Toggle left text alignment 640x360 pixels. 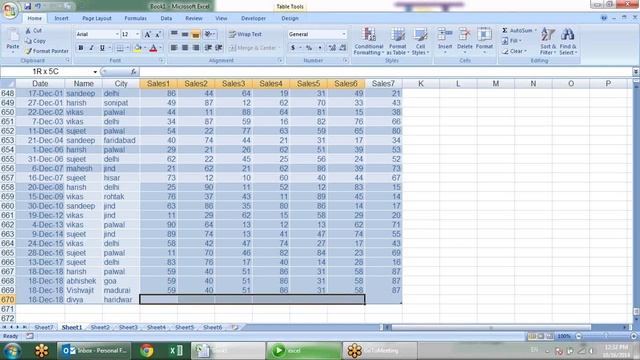point(174,48)
